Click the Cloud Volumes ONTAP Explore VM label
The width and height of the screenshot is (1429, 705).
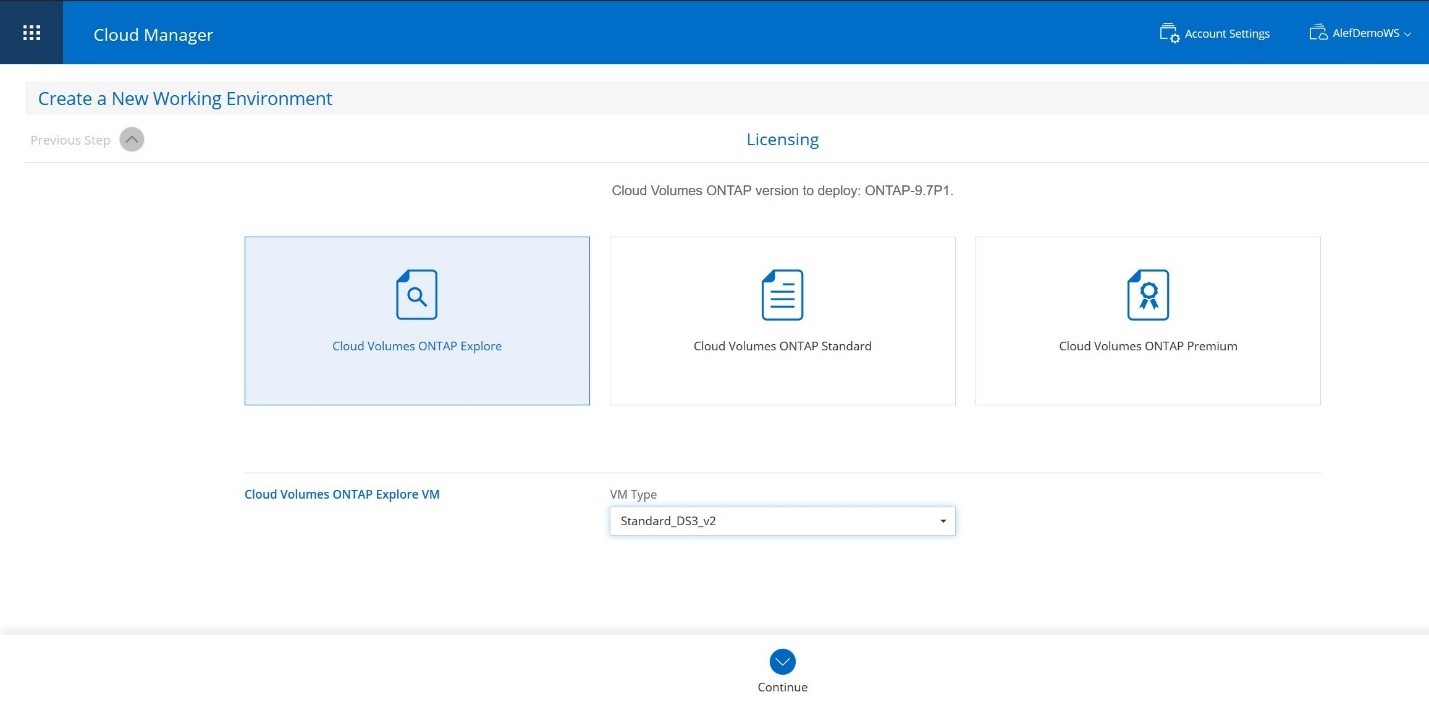[342, 494]
